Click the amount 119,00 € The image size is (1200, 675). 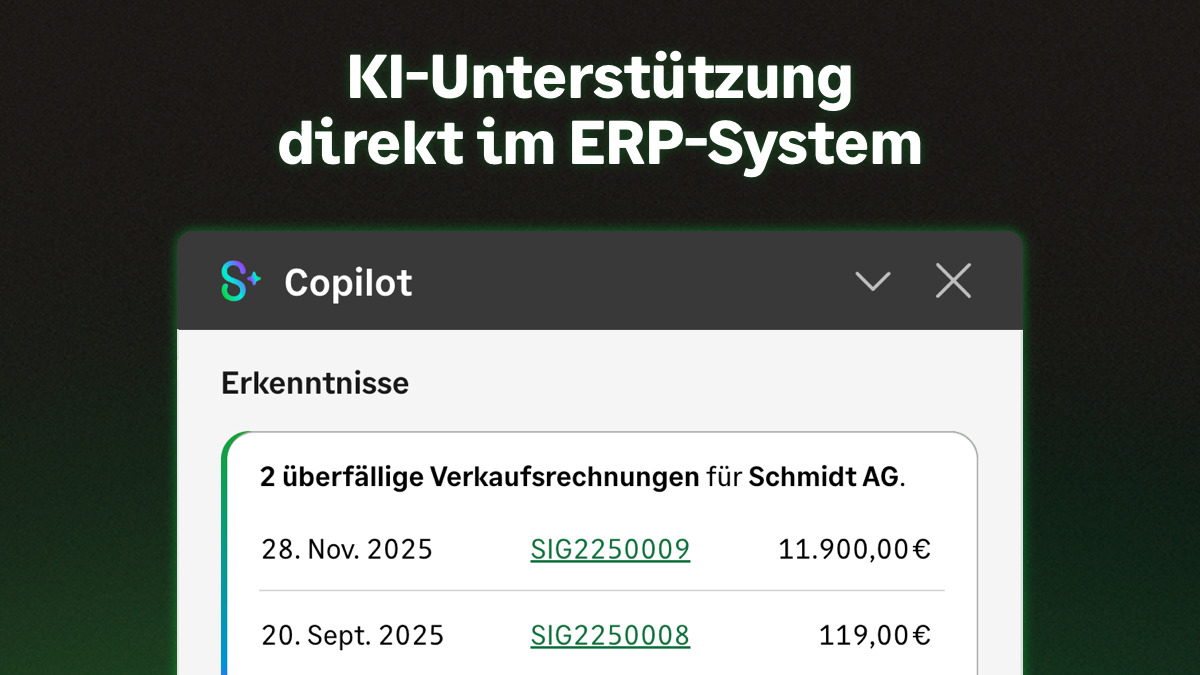click(x=874, y=635)
